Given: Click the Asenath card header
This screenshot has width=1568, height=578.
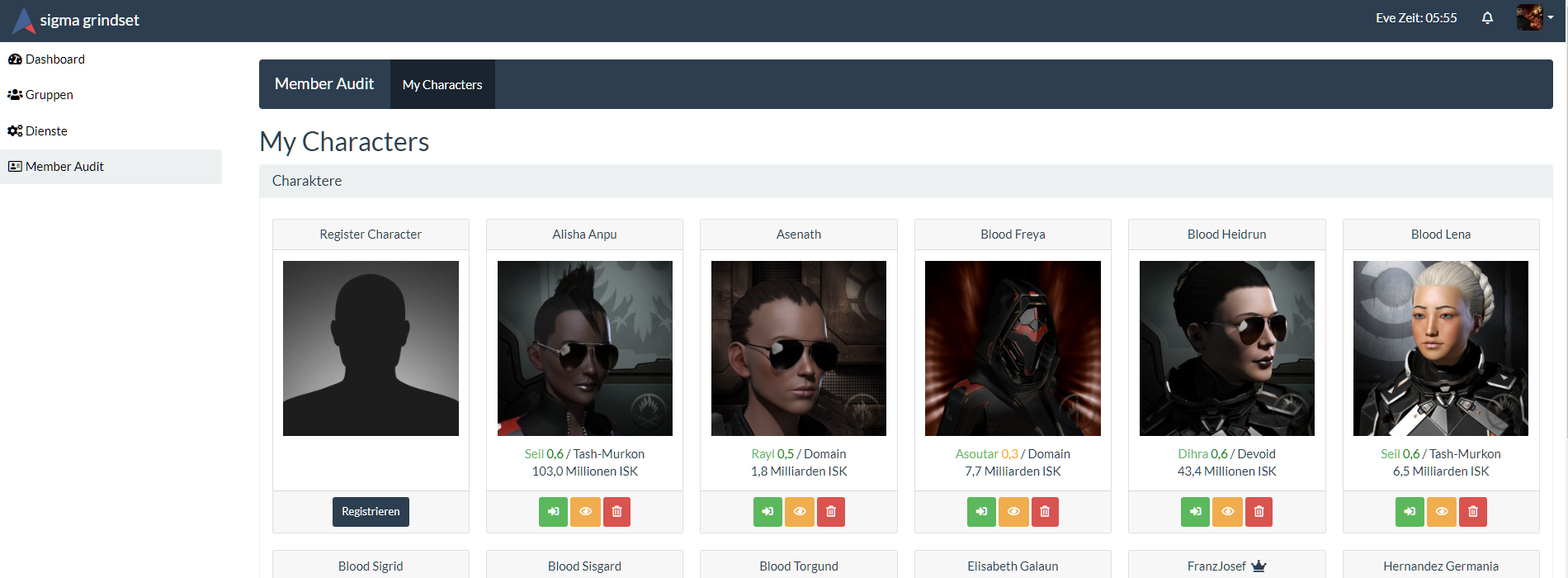Looking at the screenshot, I should click(x=799, y=235).
